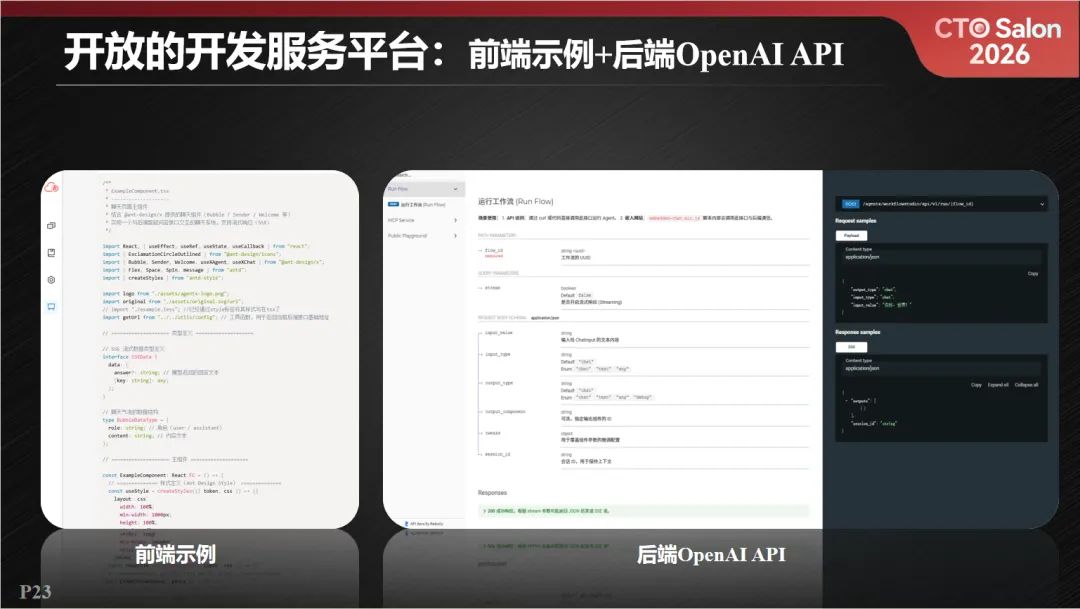
Task: Click the API docs by Redocly logo
Action: click(x=424, y=524)
